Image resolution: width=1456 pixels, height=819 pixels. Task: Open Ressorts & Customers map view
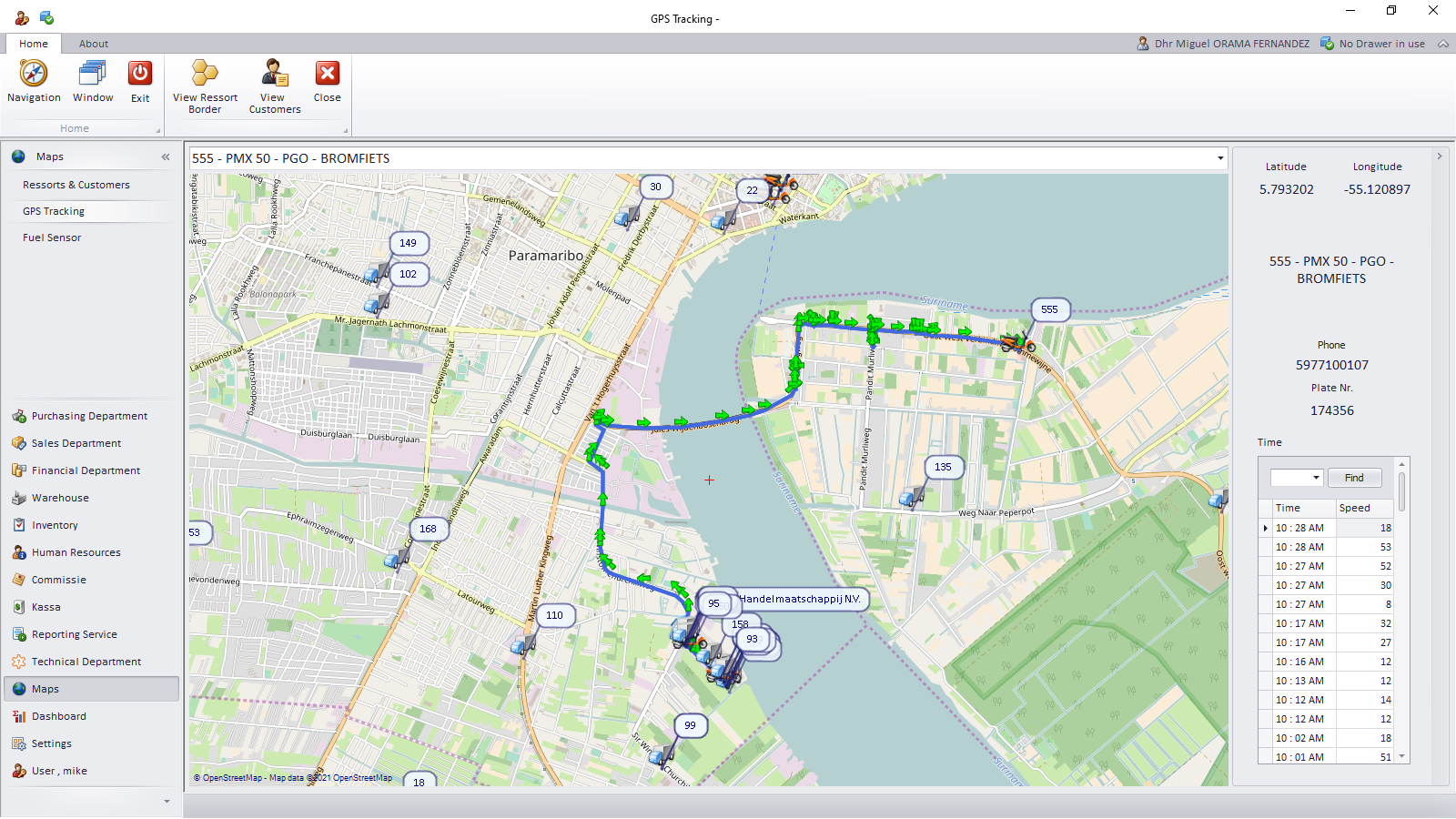click(76, 185)
